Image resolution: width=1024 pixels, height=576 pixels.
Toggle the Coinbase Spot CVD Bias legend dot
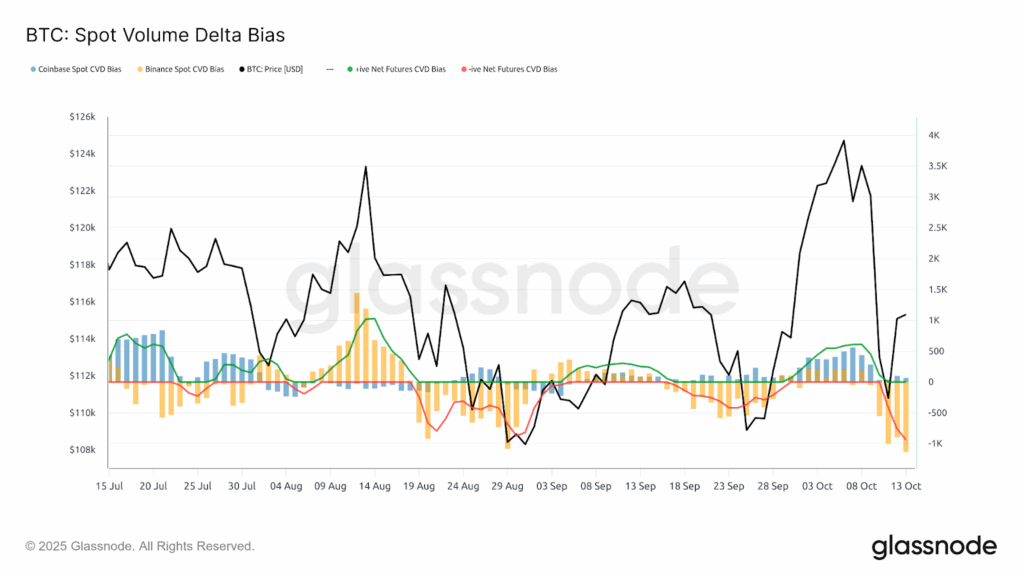pos(34,70)
